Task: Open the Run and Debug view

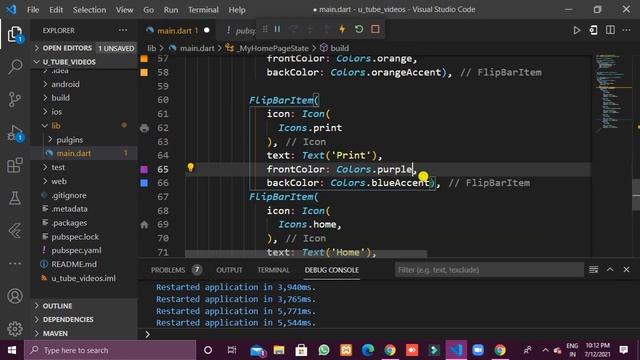Action: click(15, 133)
